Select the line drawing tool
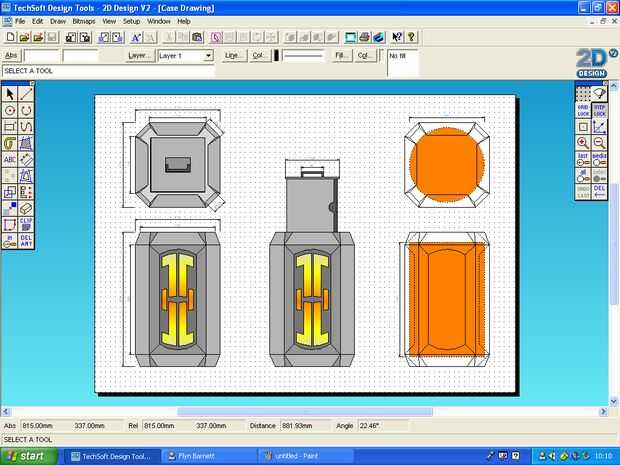This screenshot has width=620, height=465. click(x=26, y=94)
